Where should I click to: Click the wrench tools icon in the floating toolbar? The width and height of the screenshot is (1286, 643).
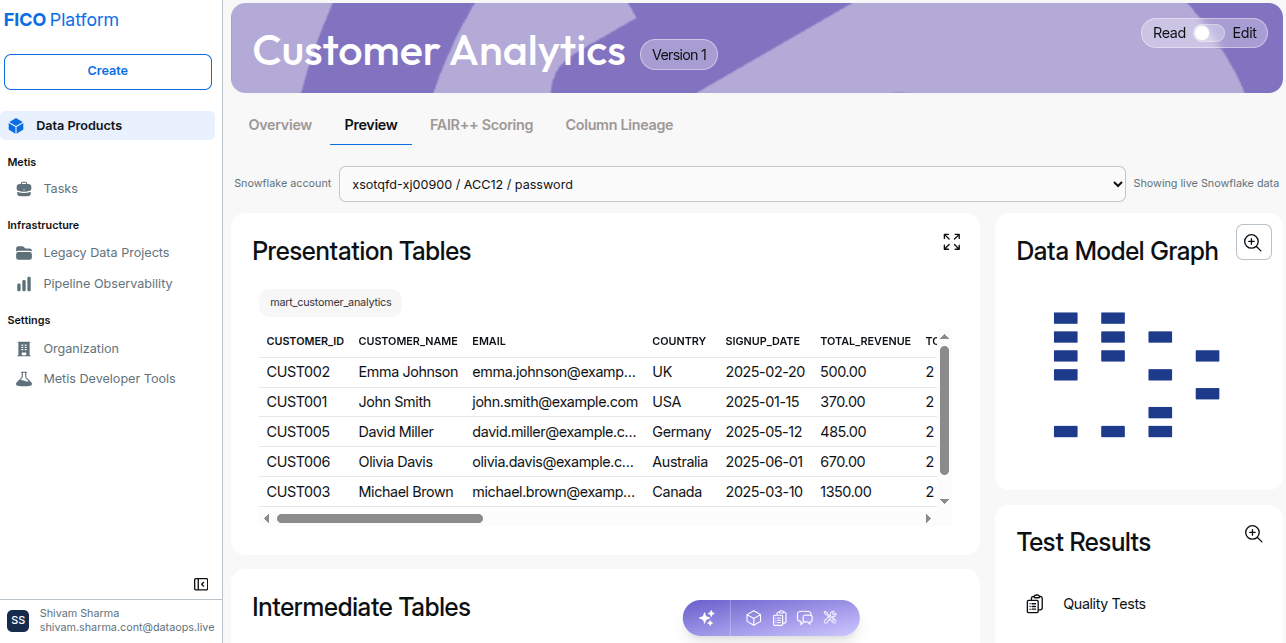tap(830, 618)
